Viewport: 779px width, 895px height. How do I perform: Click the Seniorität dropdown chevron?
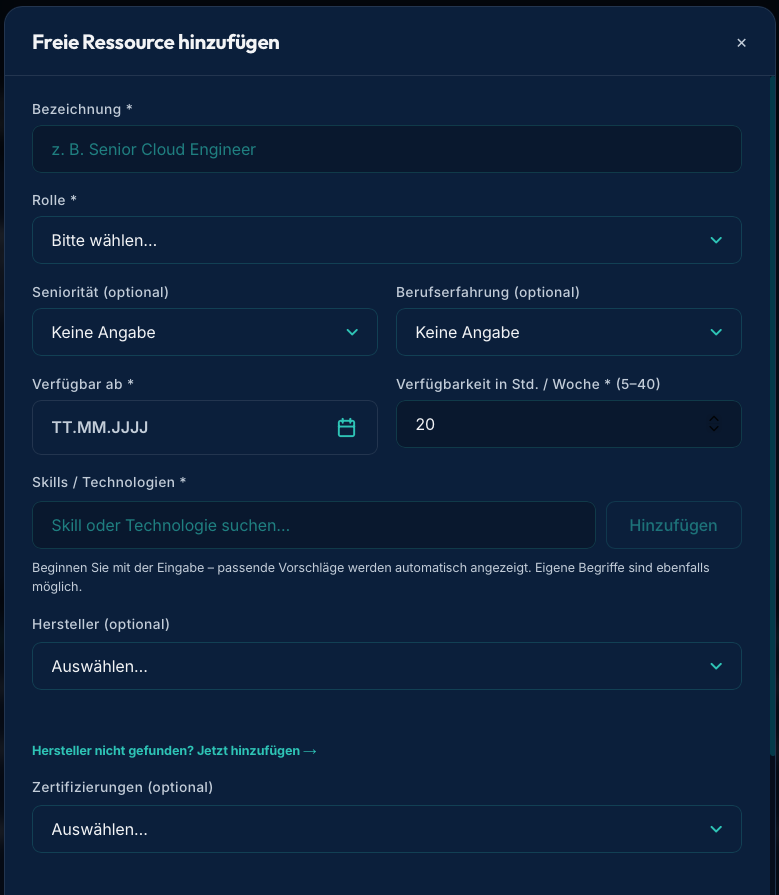pos(352,332)
